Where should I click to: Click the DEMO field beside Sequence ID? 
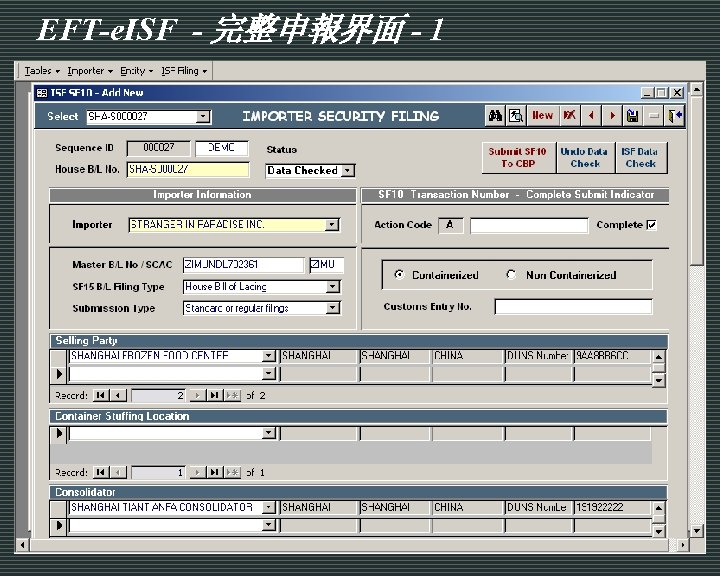pyautogui.click(x=222, y=148)
